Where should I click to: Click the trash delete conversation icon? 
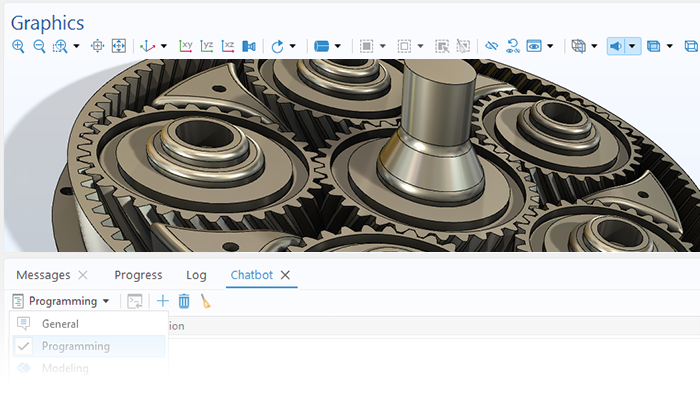pos(184,301)
